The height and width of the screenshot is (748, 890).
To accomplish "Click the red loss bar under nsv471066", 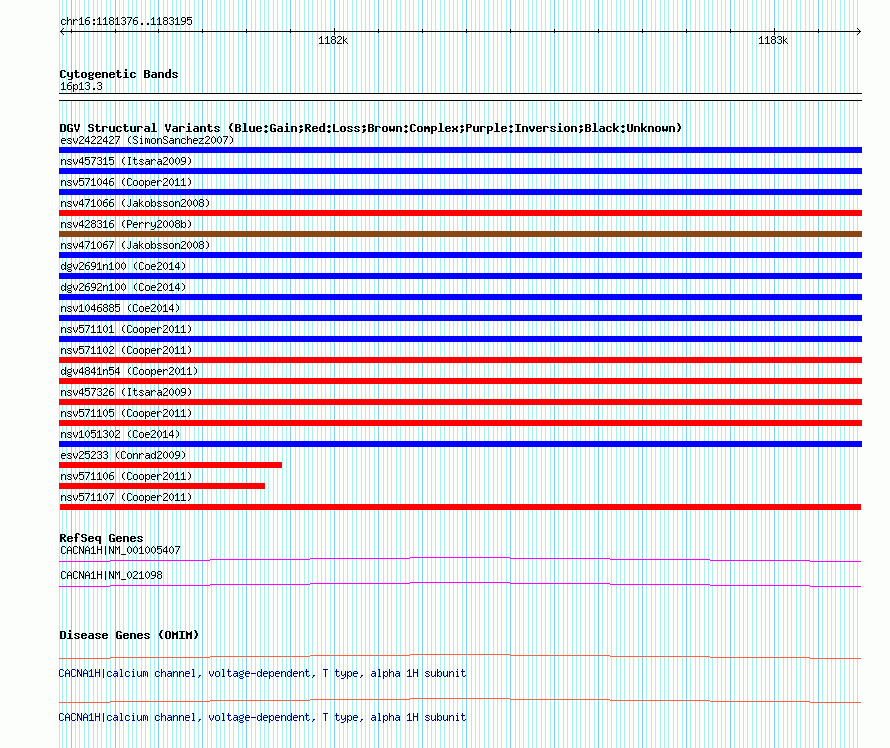I will point(460,213).
